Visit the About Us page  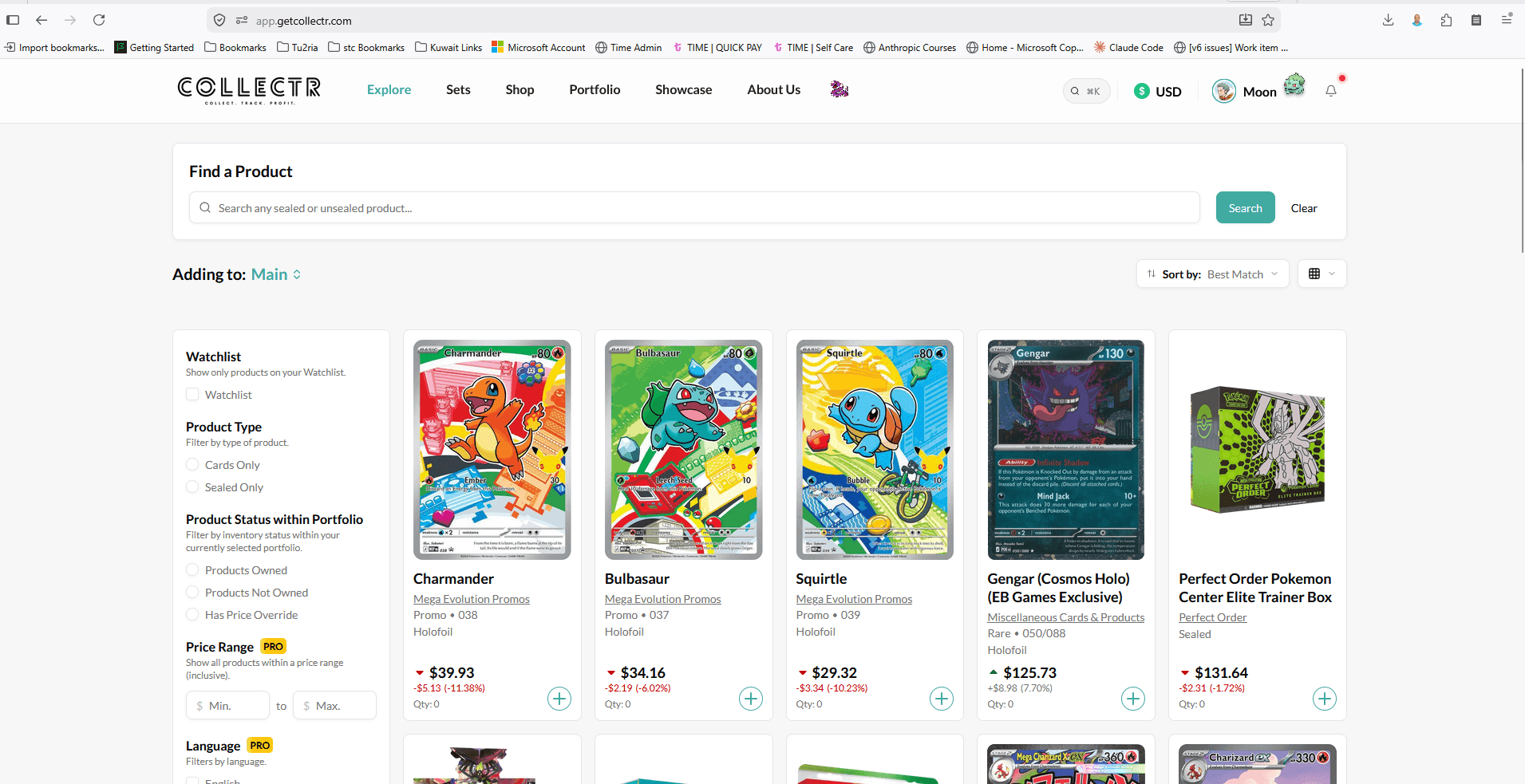tap(774, 89)
